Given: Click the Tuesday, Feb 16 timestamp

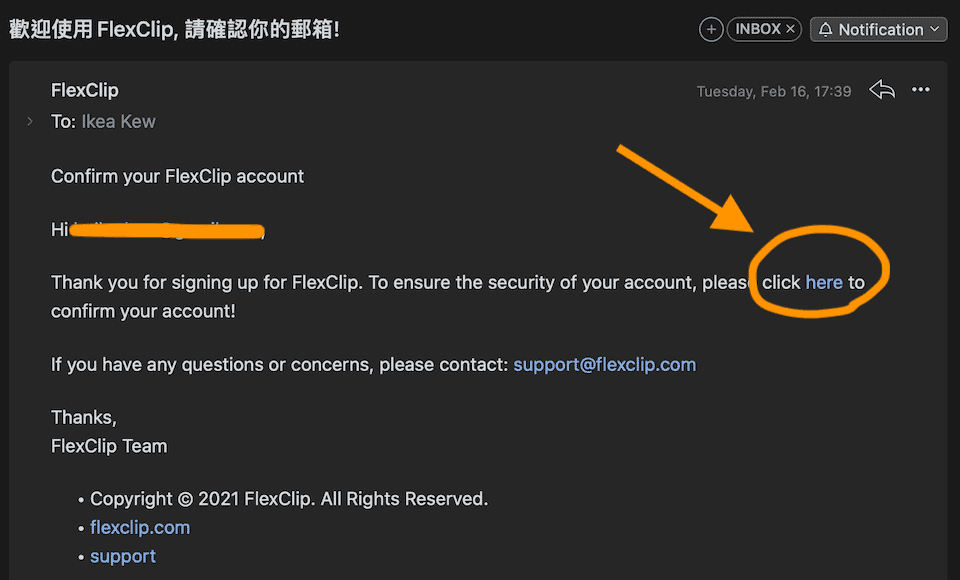Looking at the screenshot, I should click(773, 91).
